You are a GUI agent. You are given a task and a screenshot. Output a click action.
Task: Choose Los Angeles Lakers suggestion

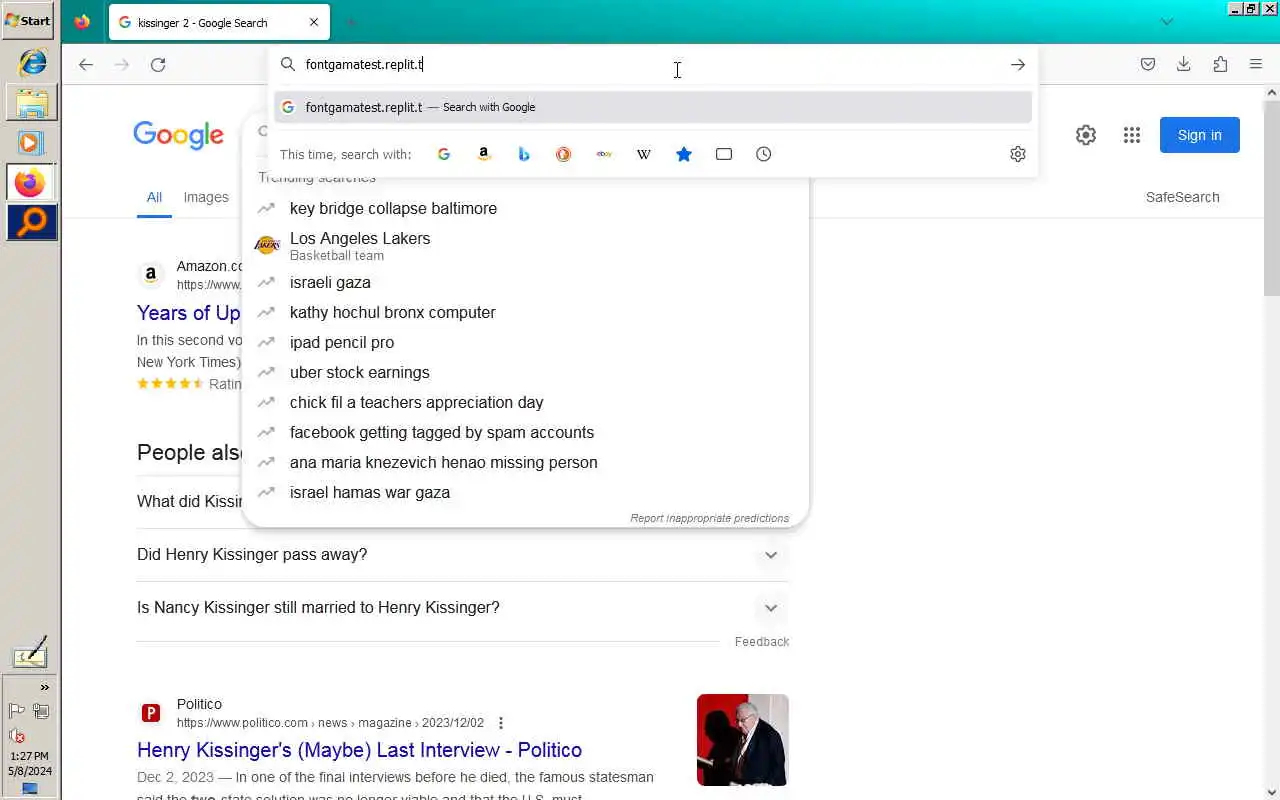point(525,245)
